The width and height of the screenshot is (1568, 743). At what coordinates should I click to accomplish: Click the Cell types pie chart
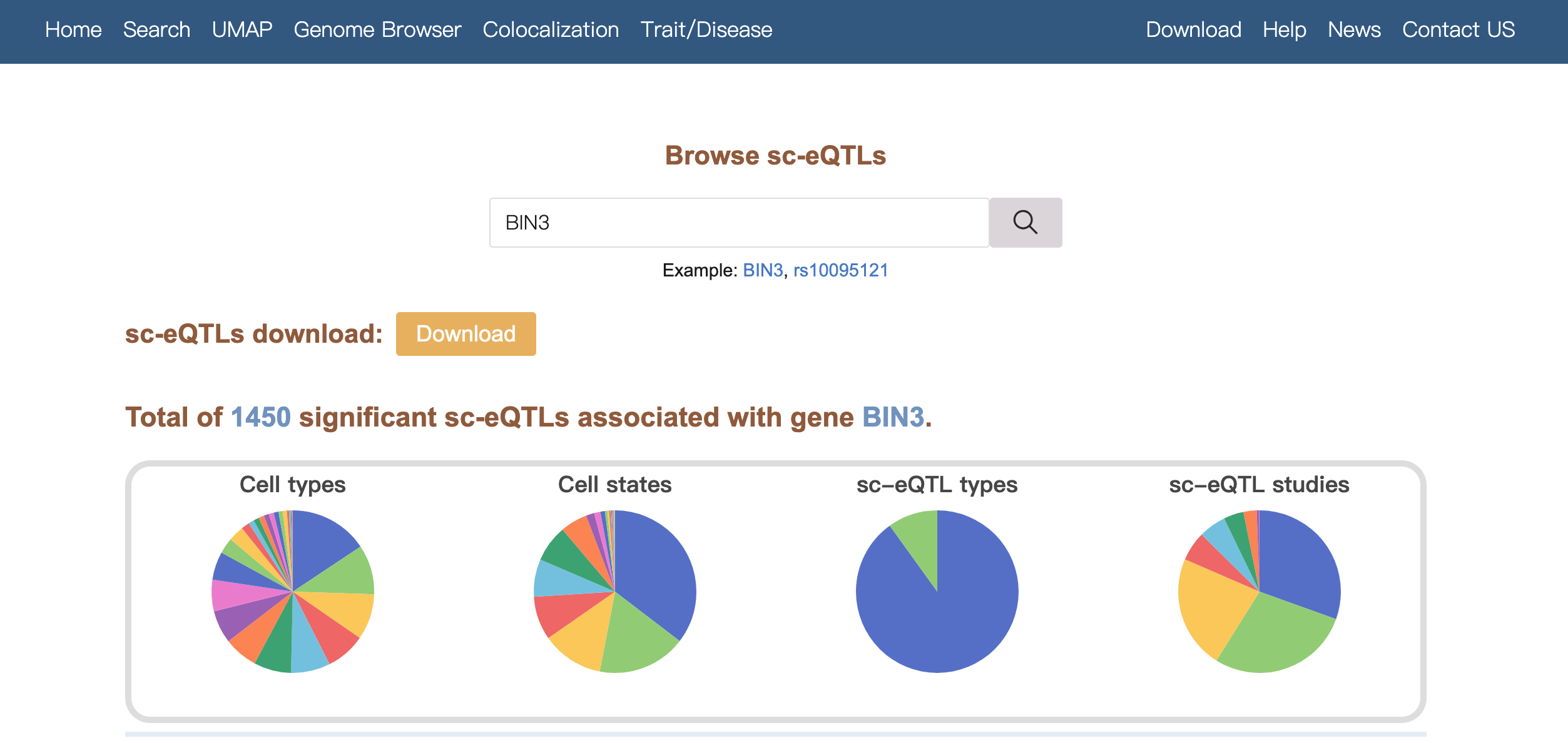(293, 591)
